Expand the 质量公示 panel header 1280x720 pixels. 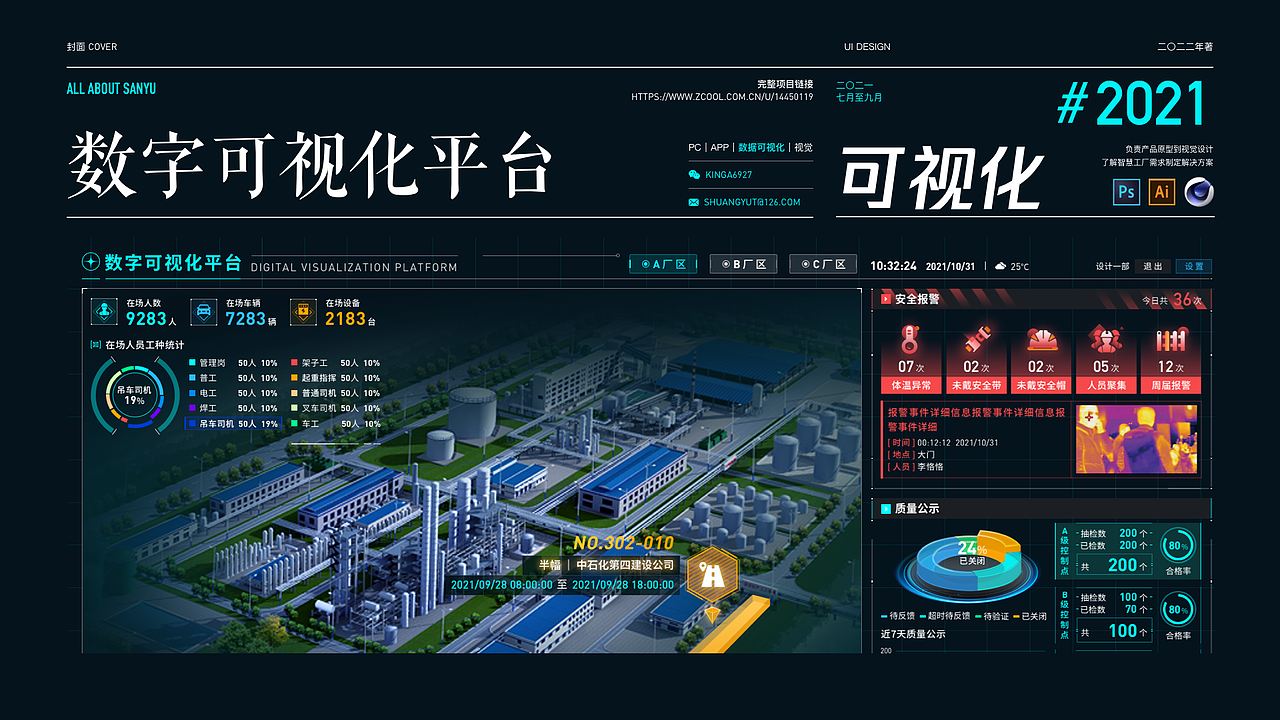912,509
